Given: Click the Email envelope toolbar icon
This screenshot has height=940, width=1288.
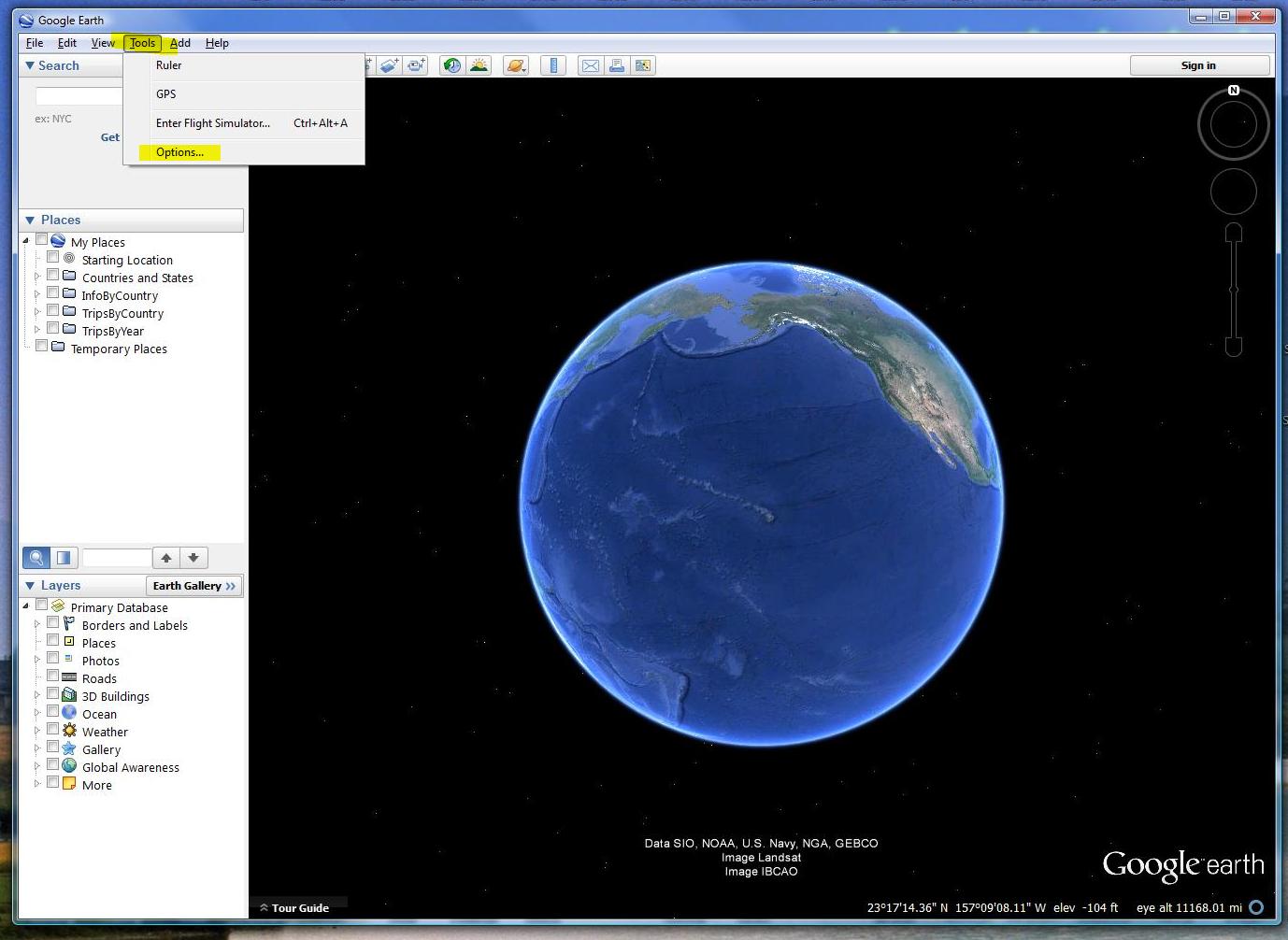Looking at the screenshot, I should (x=590, y=65).
